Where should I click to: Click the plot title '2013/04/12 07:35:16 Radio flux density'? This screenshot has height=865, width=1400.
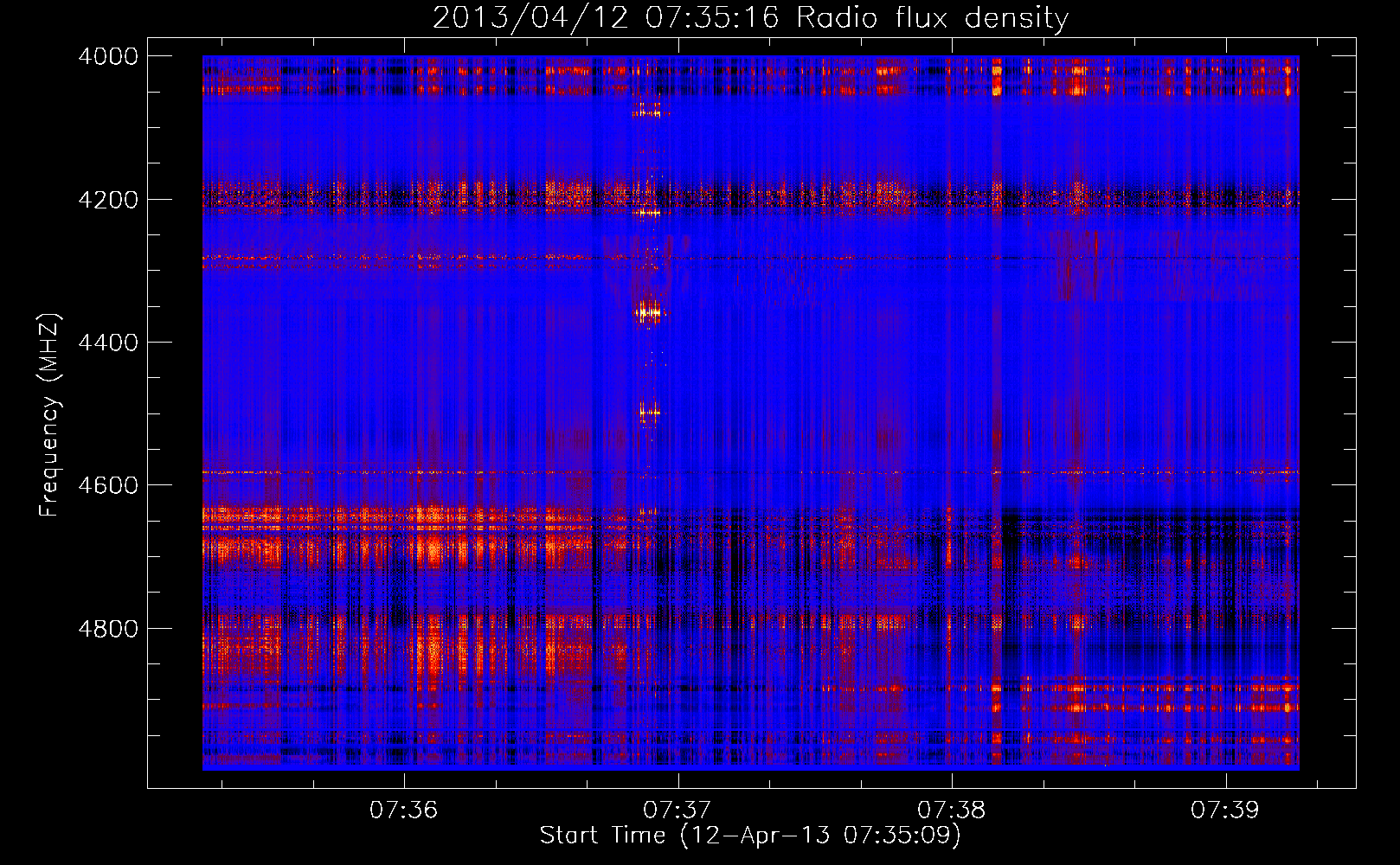point(750,17)
